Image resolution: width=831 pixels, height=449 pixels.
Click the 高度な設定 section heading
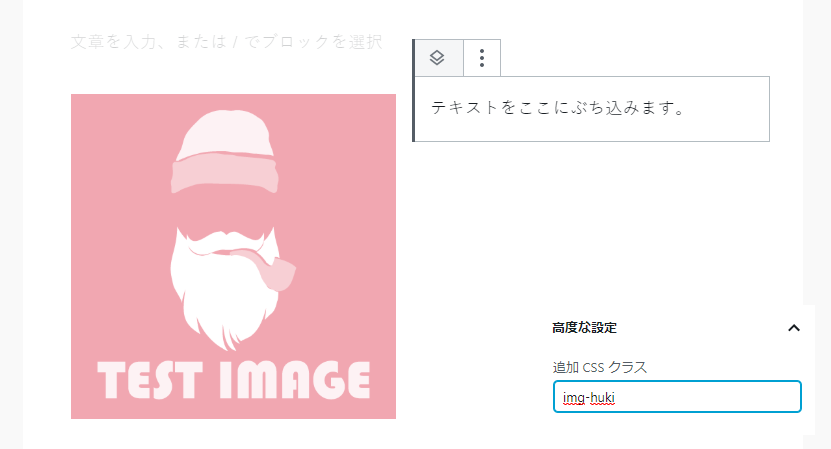(585, 328)
